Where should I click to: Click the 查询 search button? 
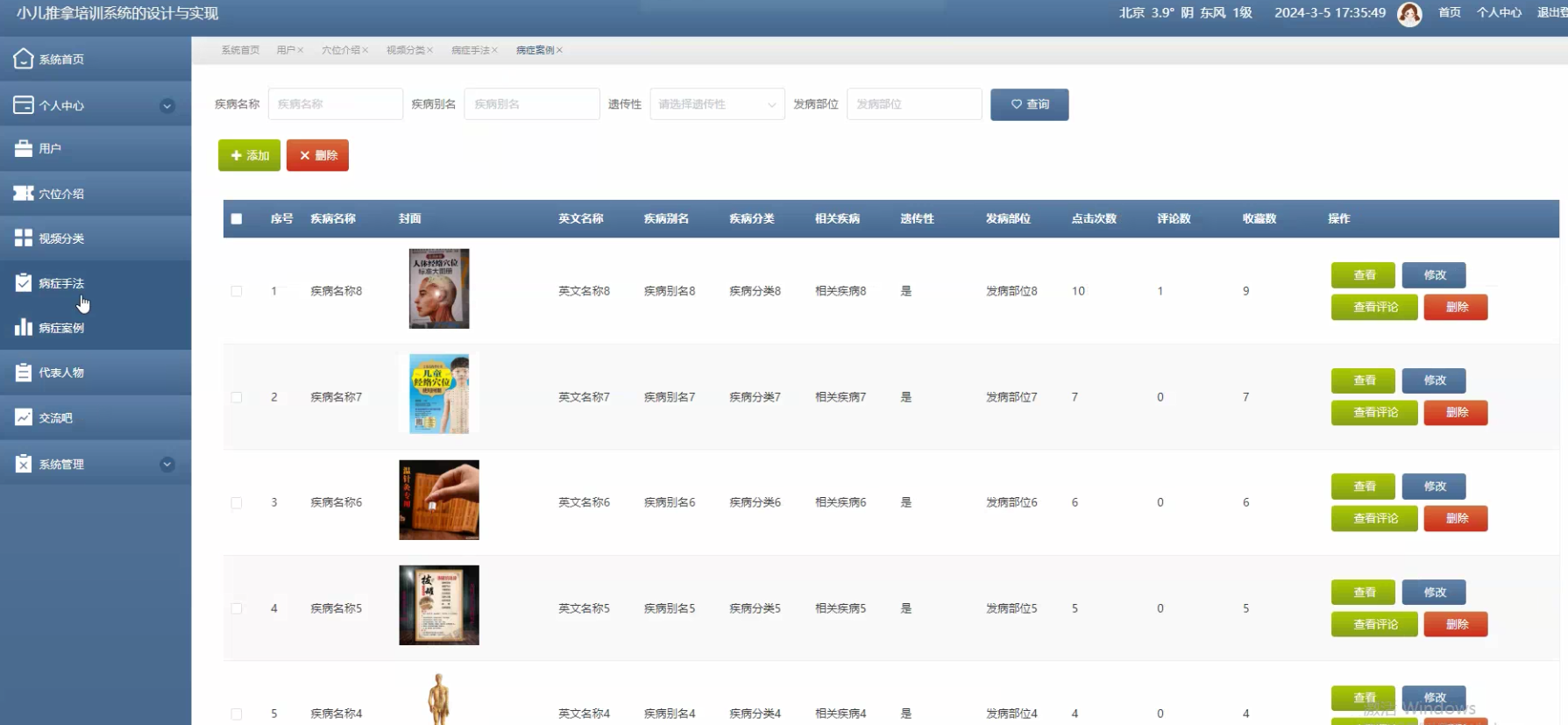(1029, 104)
